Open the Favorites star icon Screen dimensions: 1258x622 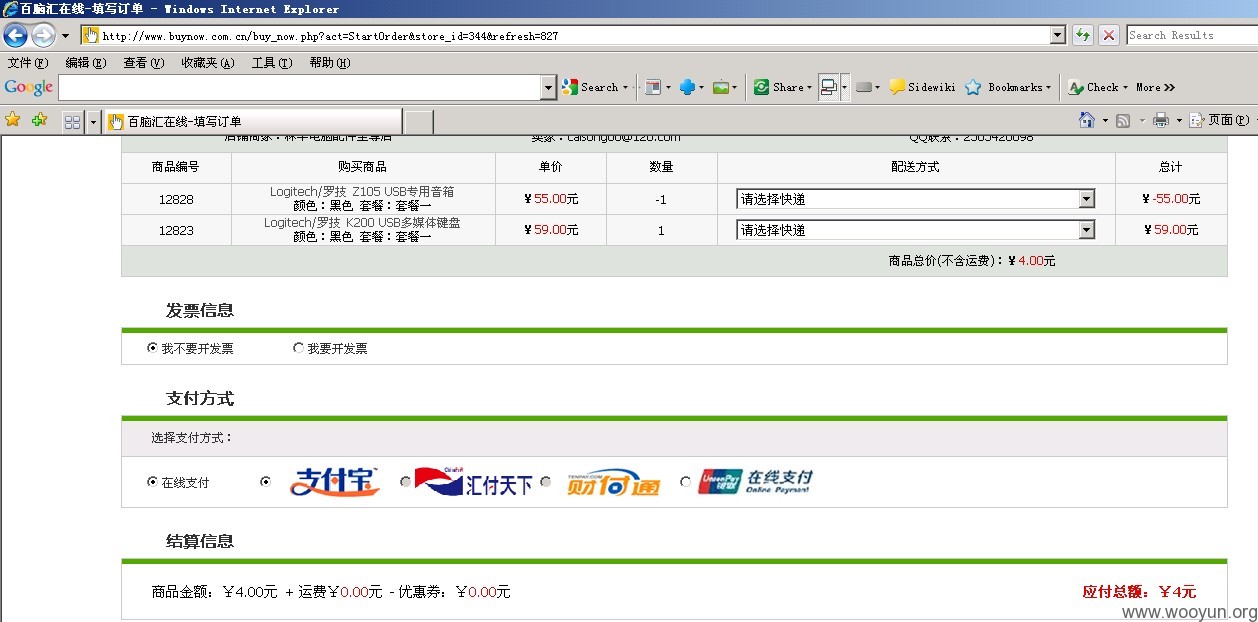point(13,120)
